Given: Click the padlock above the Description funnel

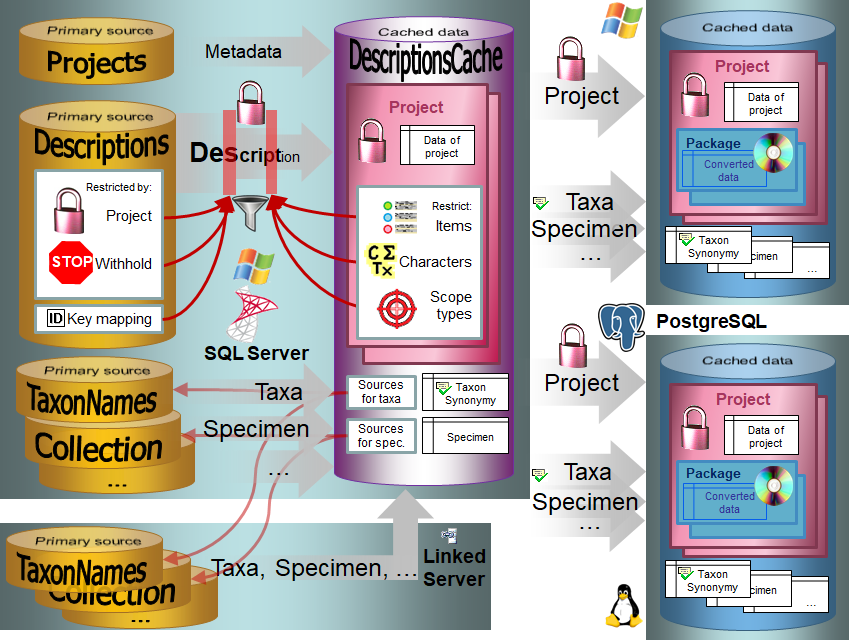Looking at the screenshot, I should tap(250, 104).
